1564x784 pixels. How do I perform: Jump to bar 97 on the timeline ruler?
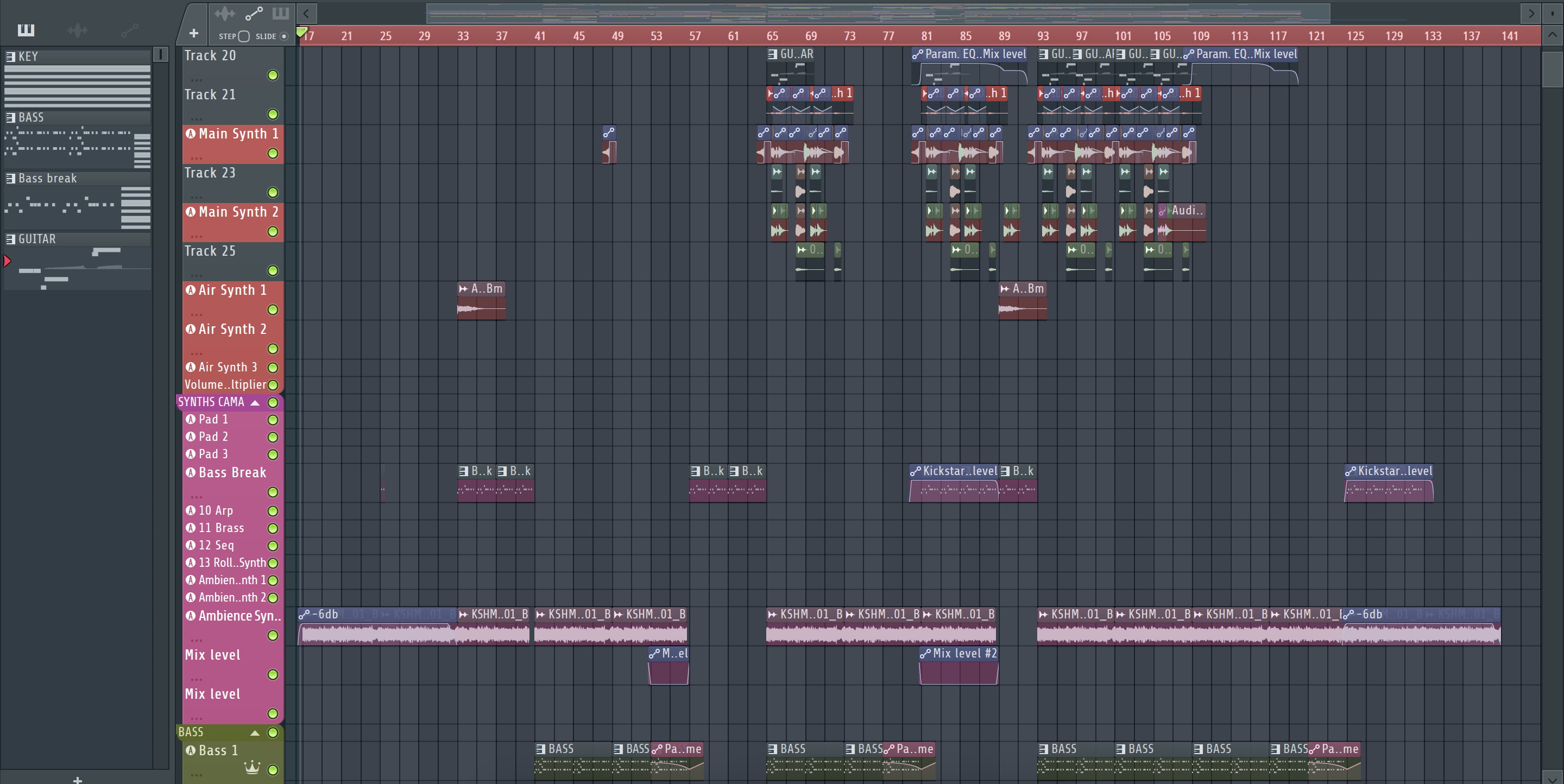1082,36
